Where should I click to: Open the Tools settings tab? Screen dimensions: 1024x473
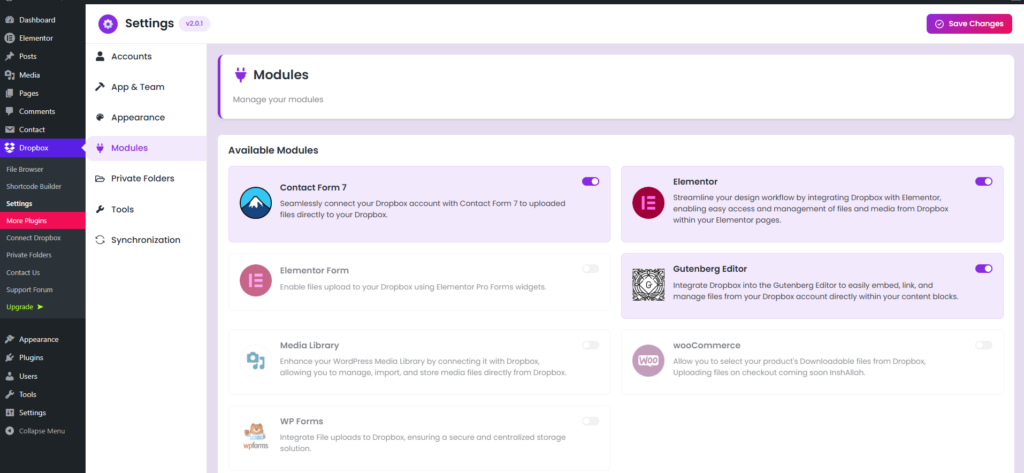[146, 209]
